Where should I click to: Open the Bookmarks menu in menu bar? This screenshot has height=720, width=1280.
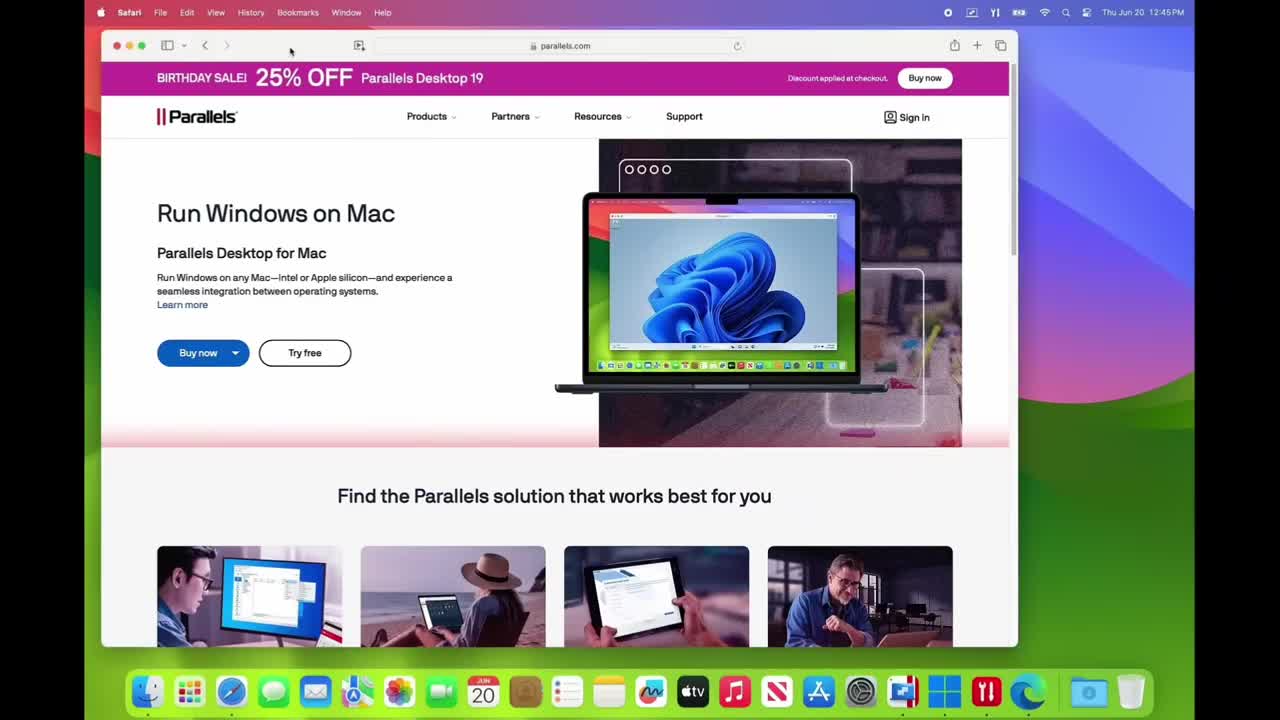tap(297, 13)
